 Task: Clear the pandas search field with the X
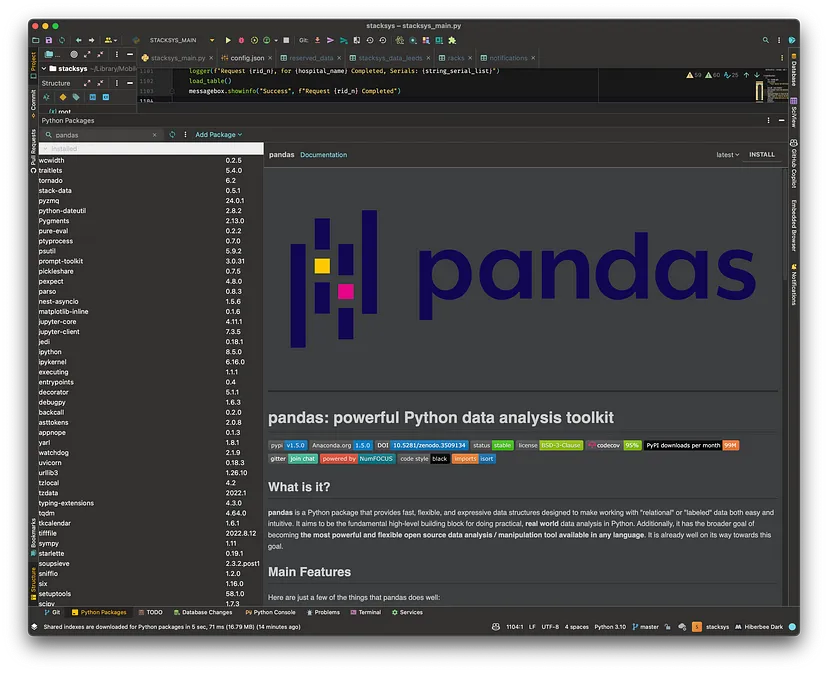coord(154,134)
